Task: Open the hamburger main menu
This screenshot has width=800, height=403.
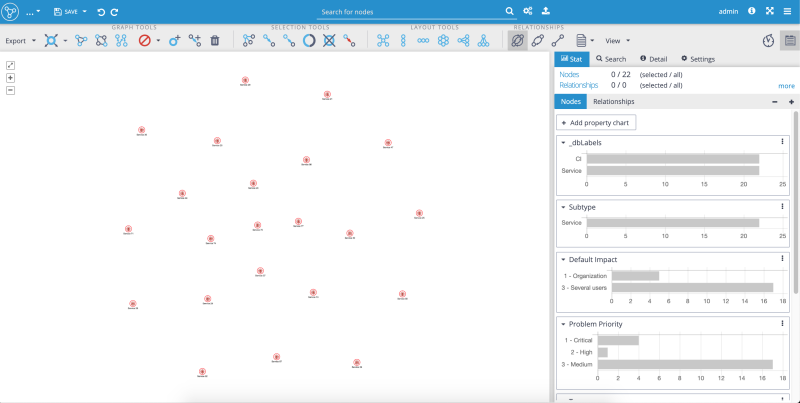Action: click(x=788, y=11)
